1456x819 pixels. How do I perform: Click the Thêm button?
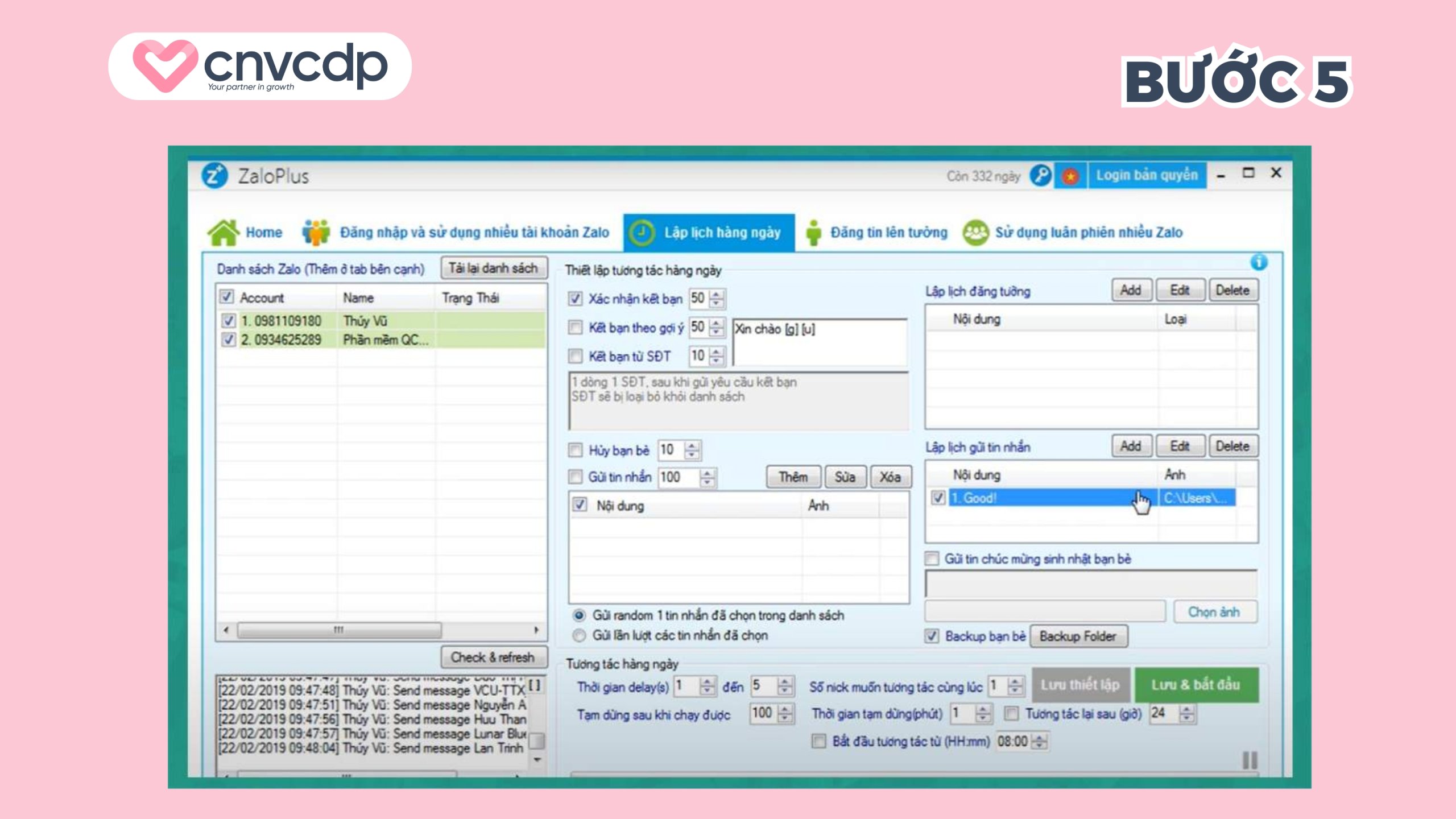click(x=793, y=477)
